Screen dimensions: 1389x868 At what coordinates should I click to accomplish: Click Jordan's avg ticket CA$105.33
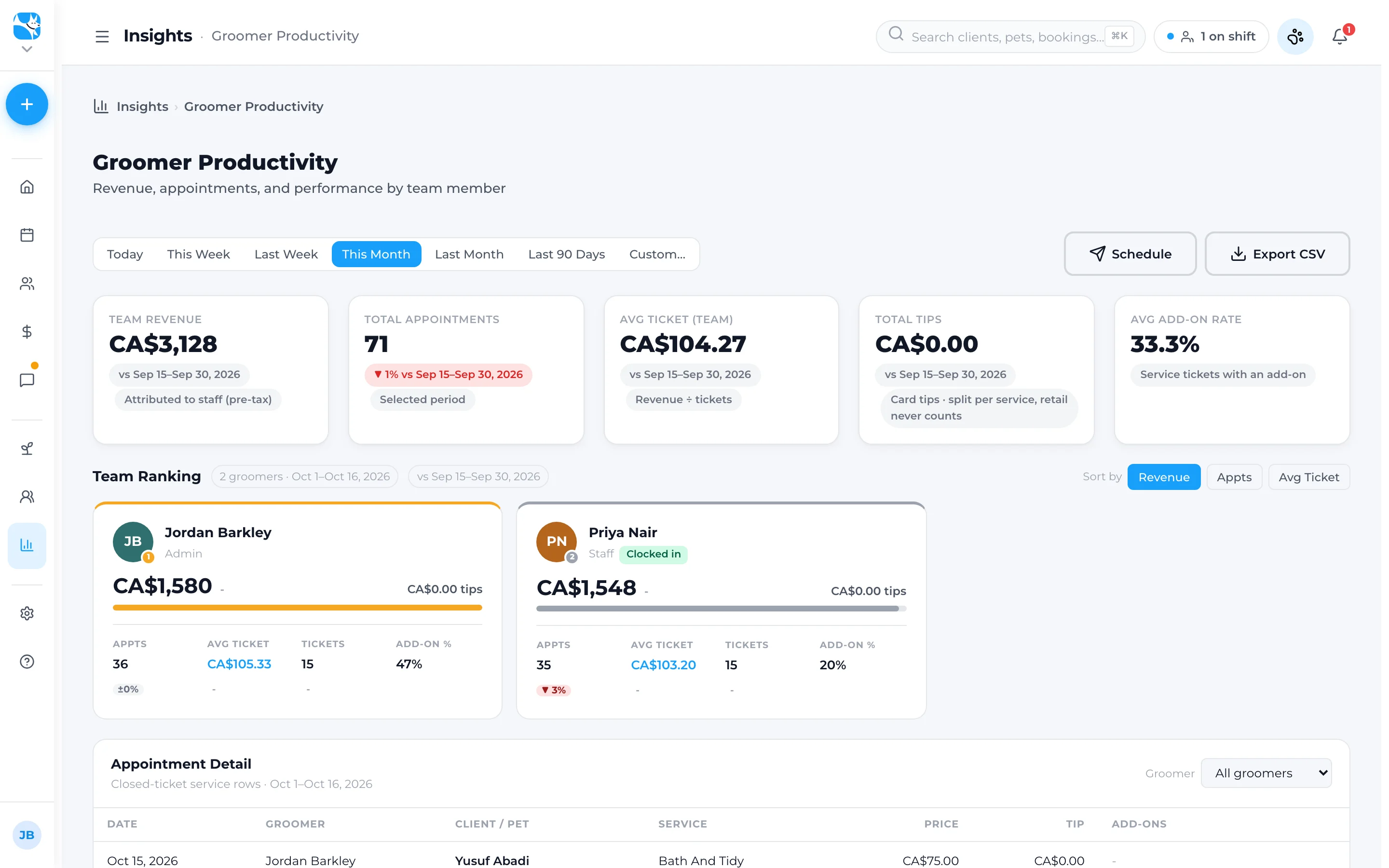tap(239, 664)
